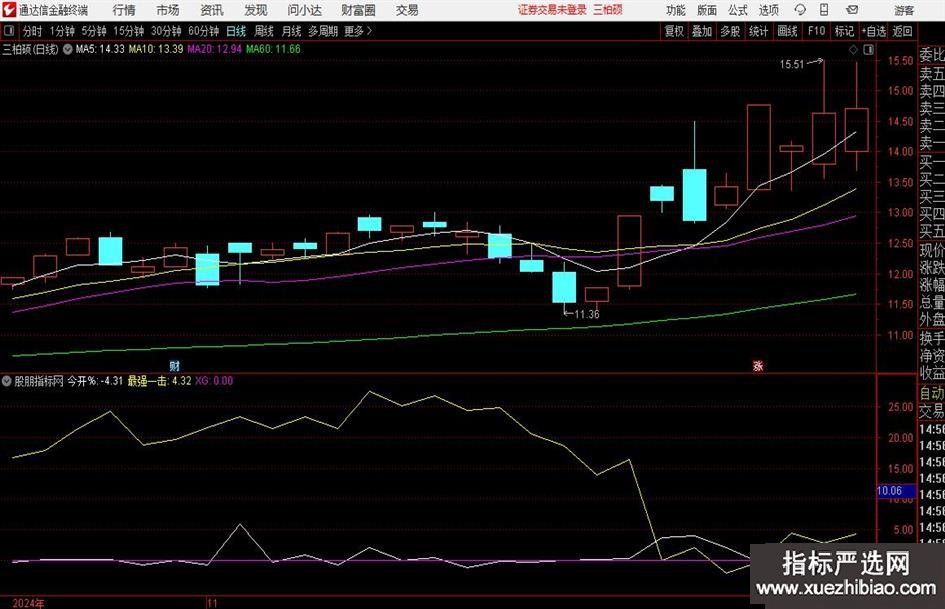The width and height of the screenshot is (945, 609).
Task: Open the 选项 menu
Action: (768, 10)
